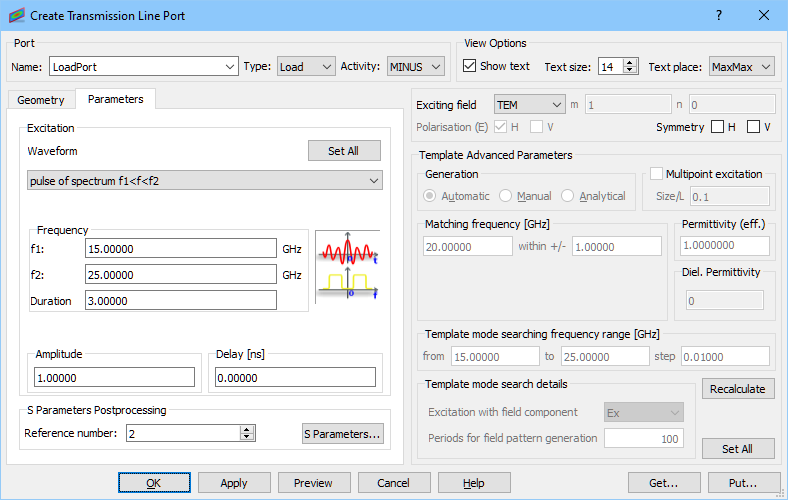Viewport: 788px width, 500px height.
Task: Open the S Parameters... dialog button
Action: 343,434
